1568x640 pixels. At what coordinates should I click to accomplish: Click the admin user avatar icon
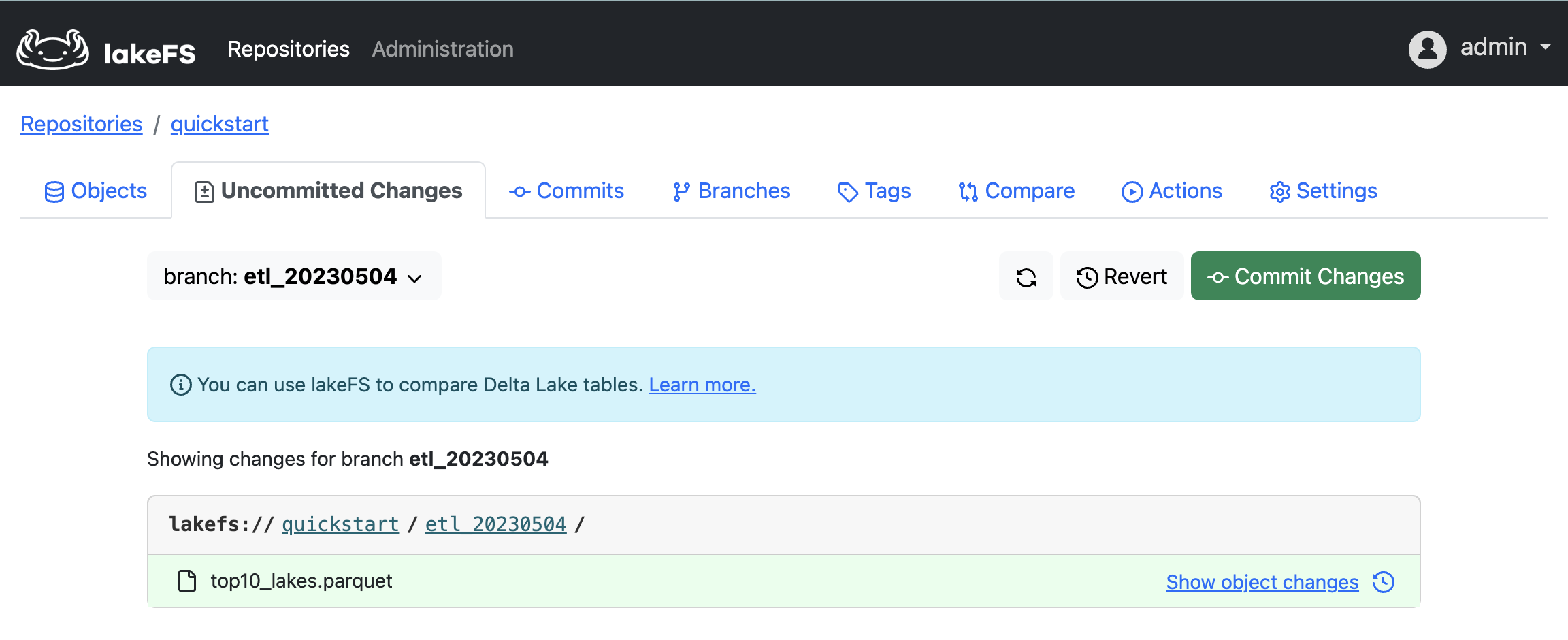click(x=1427, y=49)
